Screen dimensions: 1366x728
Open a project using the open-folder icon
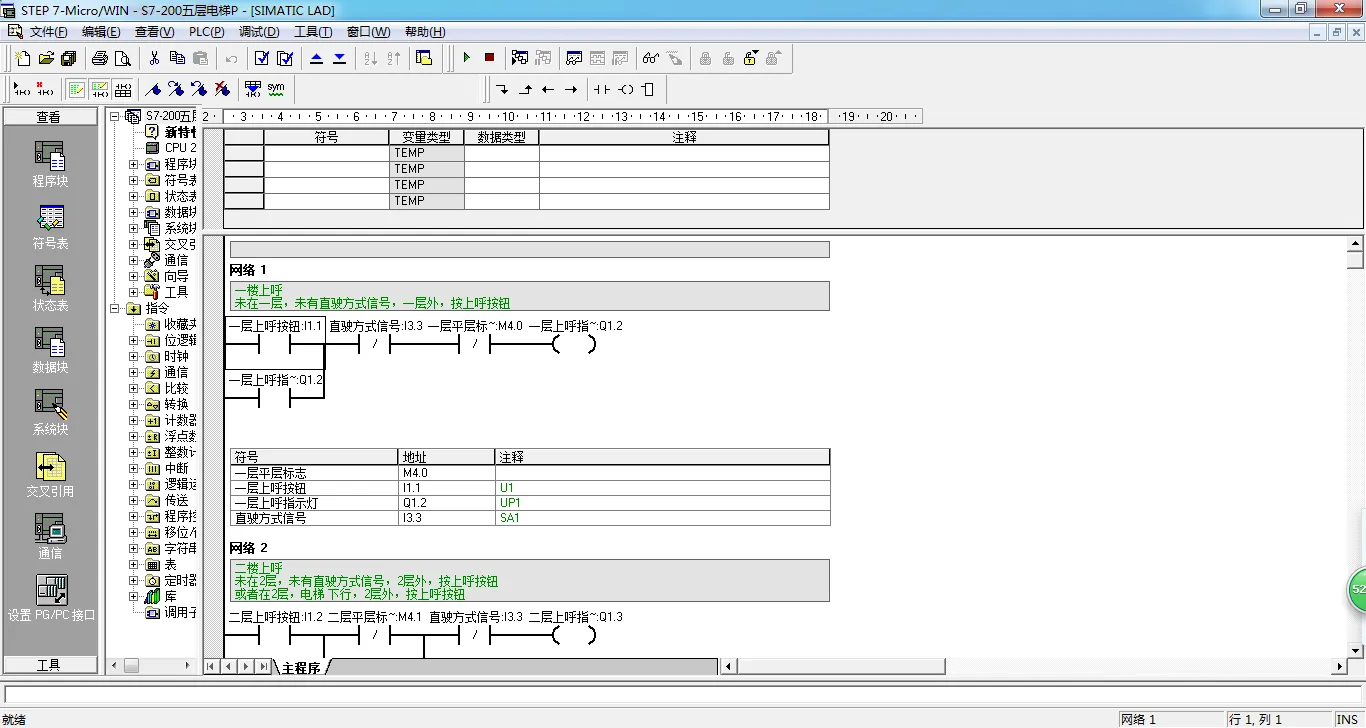pos(46,58)
